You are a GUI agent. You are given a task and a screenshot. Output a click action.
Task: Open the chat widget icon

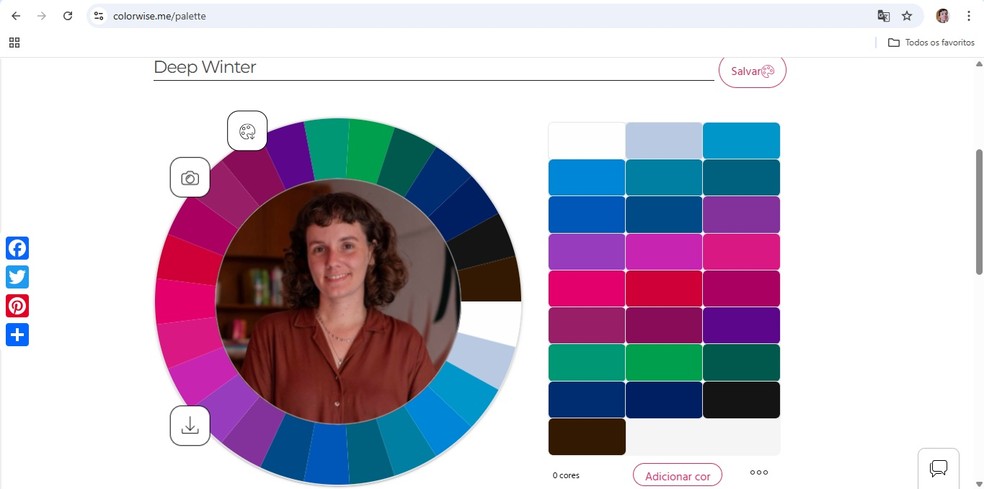coord(938,468)
